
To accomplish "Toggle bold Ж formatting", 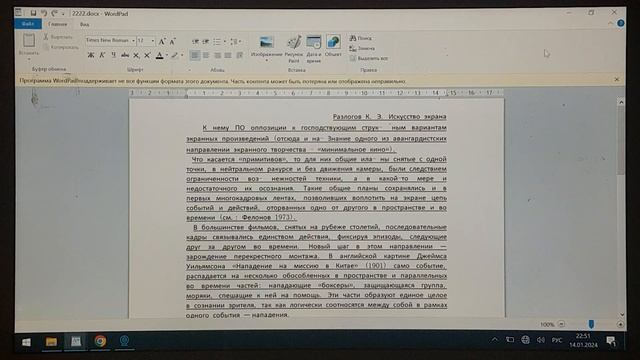I will pyautogui.click(x=91, y=55).
